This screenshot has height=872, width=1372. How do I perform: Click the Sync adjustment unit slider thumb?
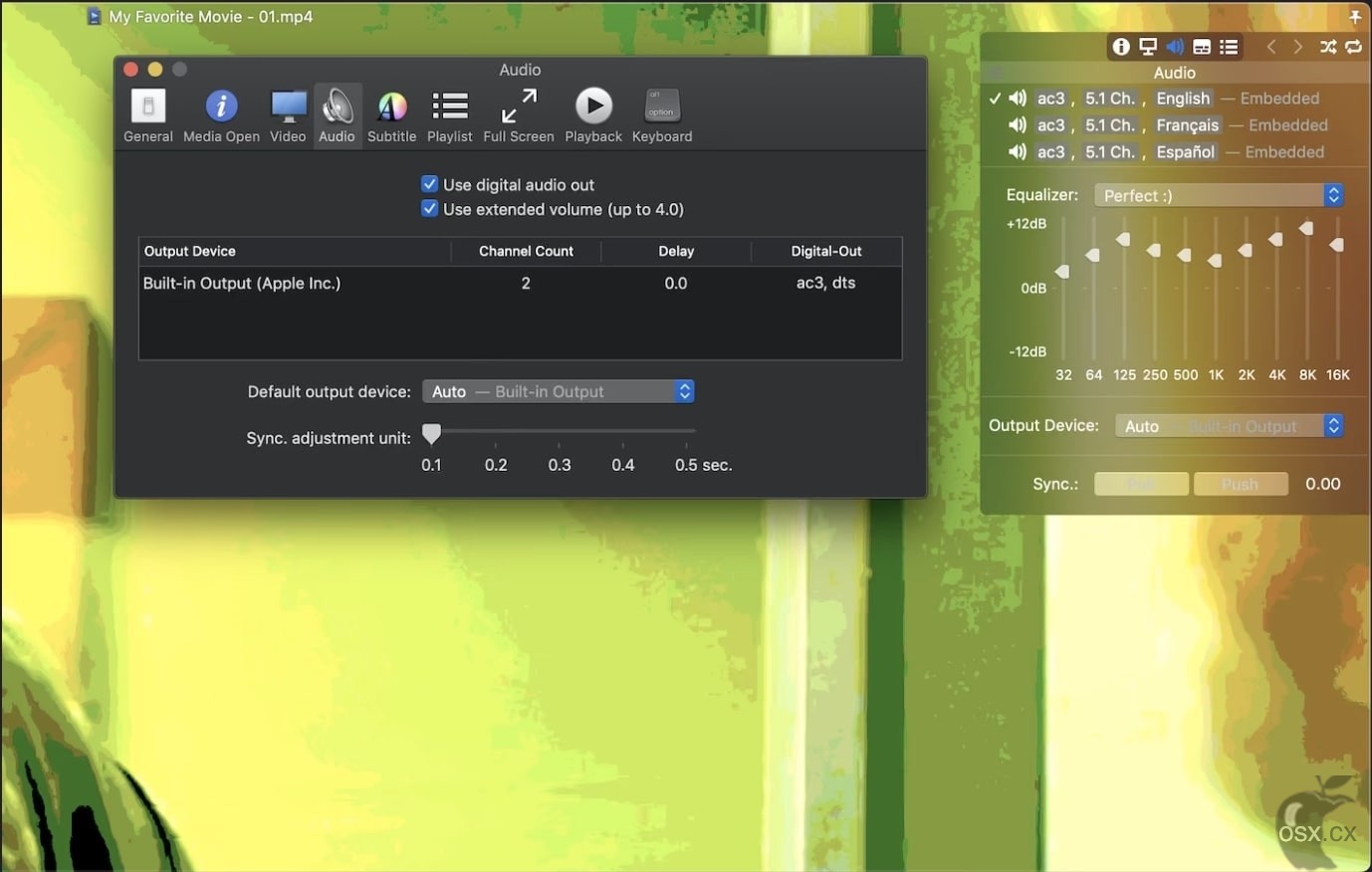(x=431, y=433)
